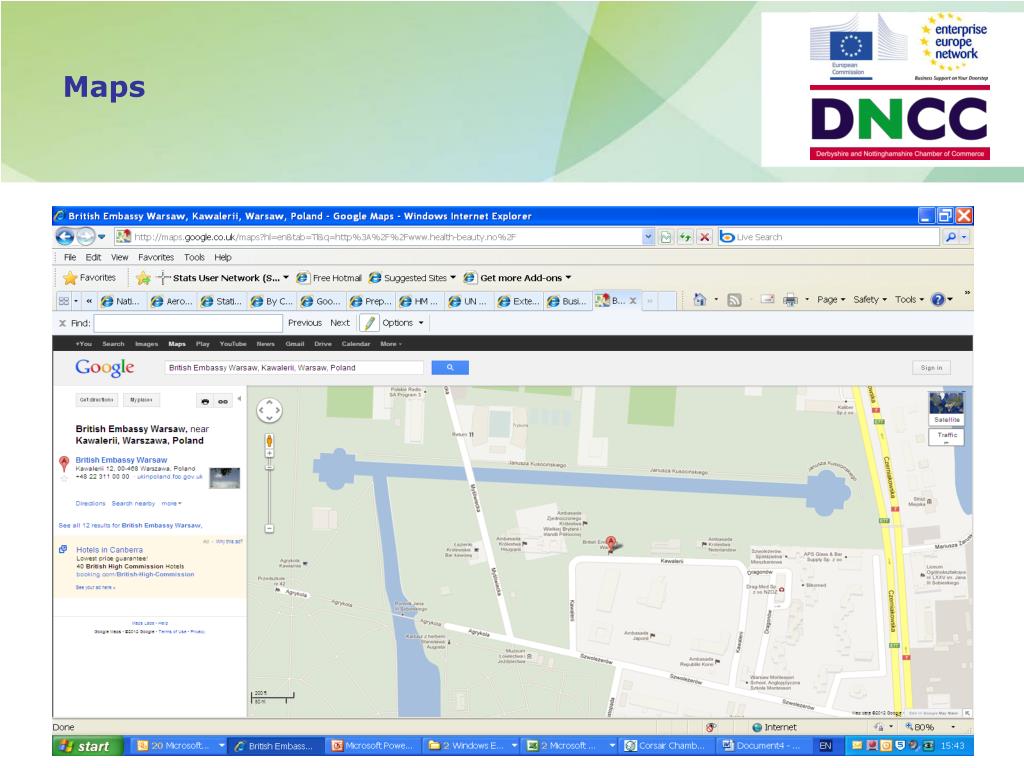The width and height of the screenshot is (1024, 768).
Task: Open the Page menu dropdown
Action: tap(831, 300)
